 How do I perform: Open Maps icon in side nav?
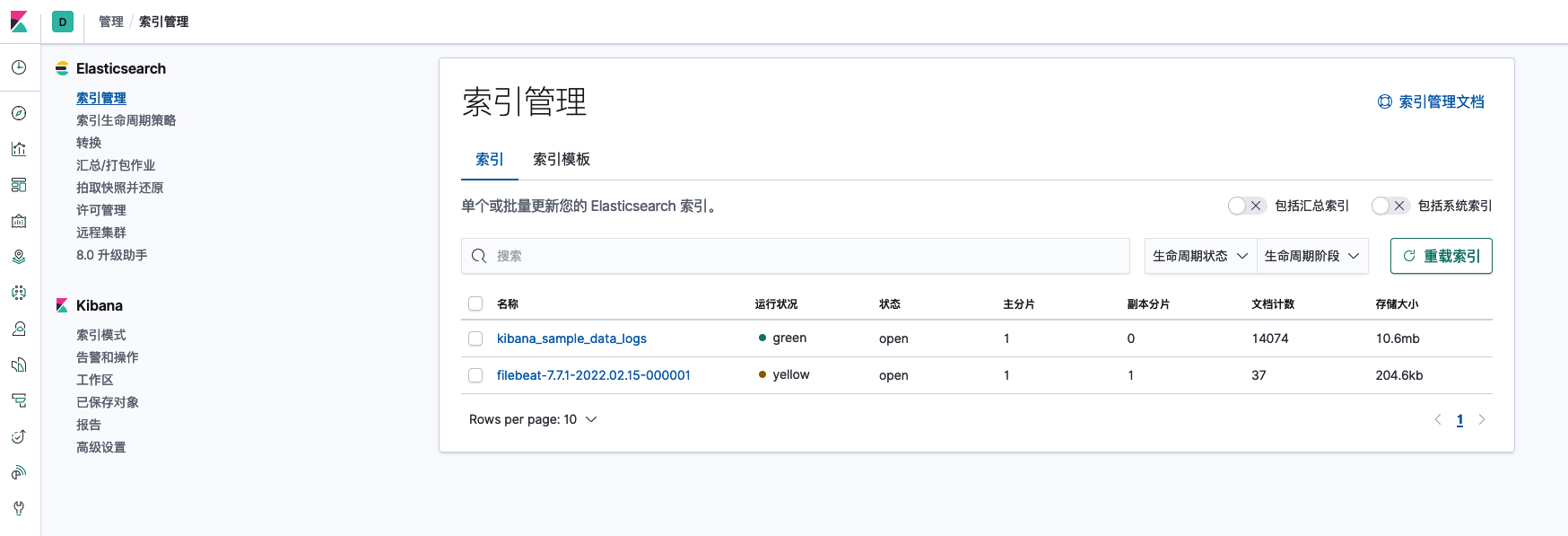pyautogui.click(x=19, y=257)
